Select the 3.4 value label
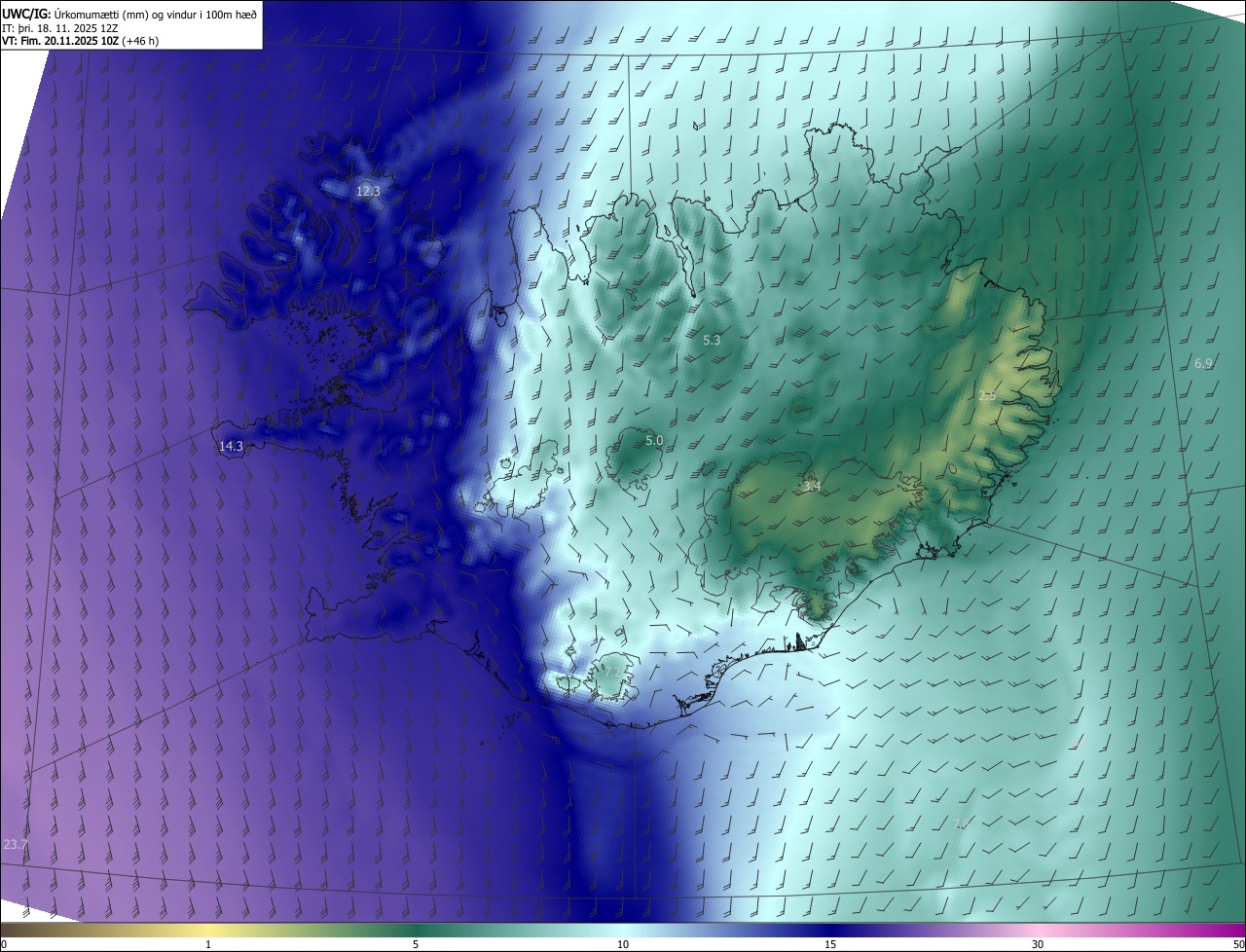Screen dimensions: 1246x952 click(812, 487)
